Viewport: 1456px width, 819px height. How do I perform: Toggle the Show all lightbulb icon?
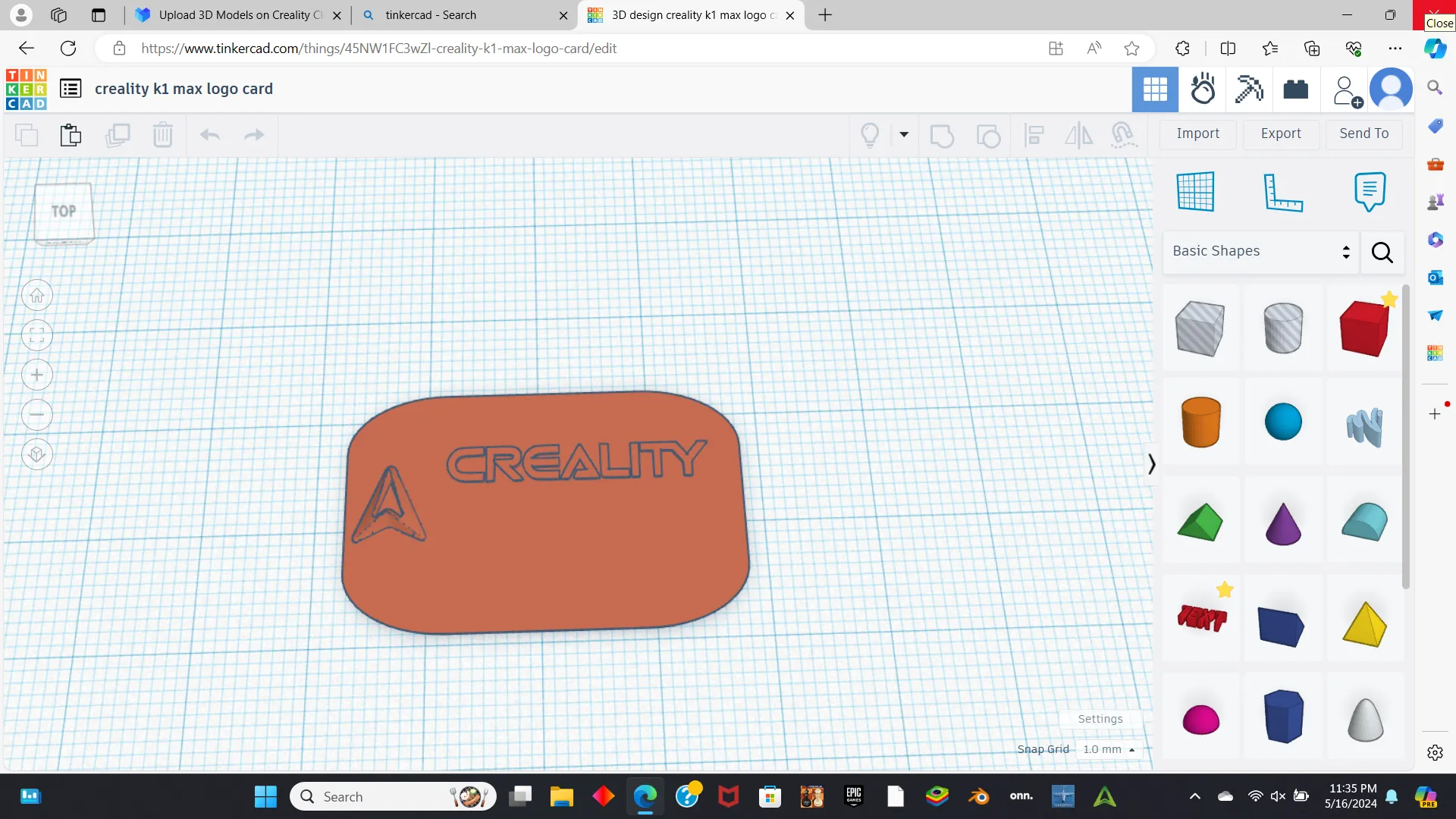(870, 135)
